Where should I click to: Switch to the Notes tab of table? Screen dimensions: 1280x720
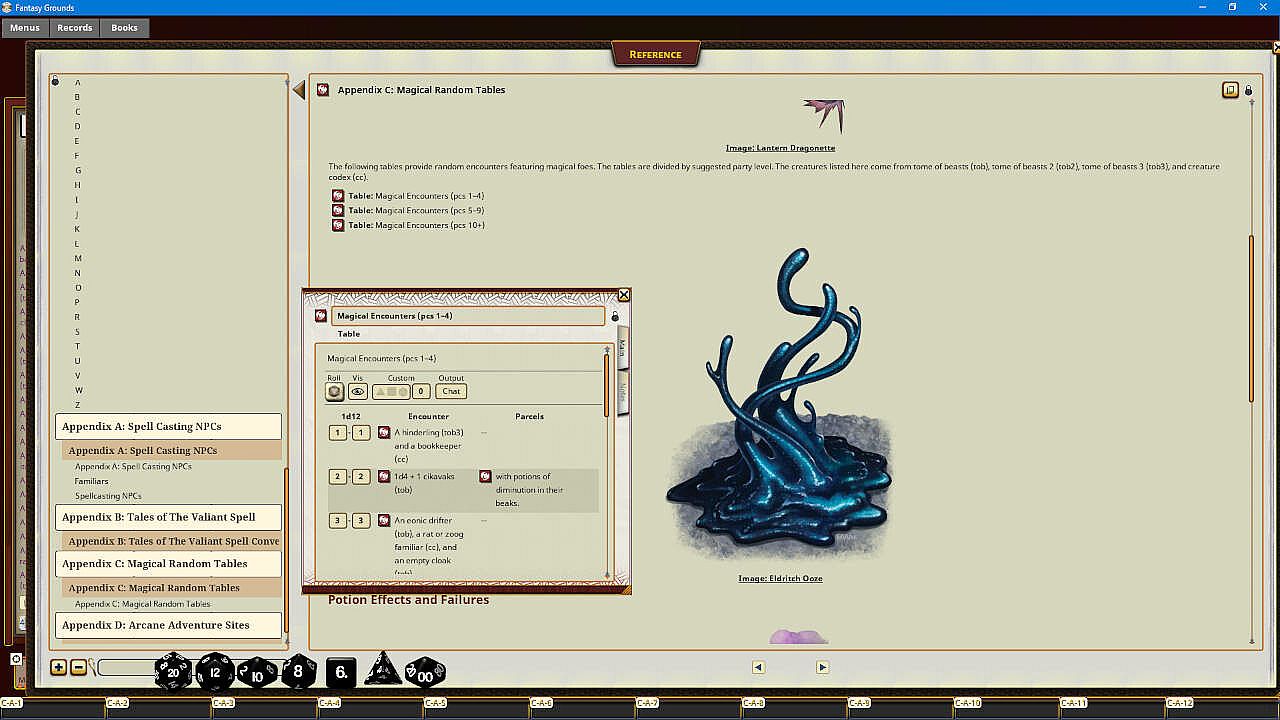tap(623, 391)
